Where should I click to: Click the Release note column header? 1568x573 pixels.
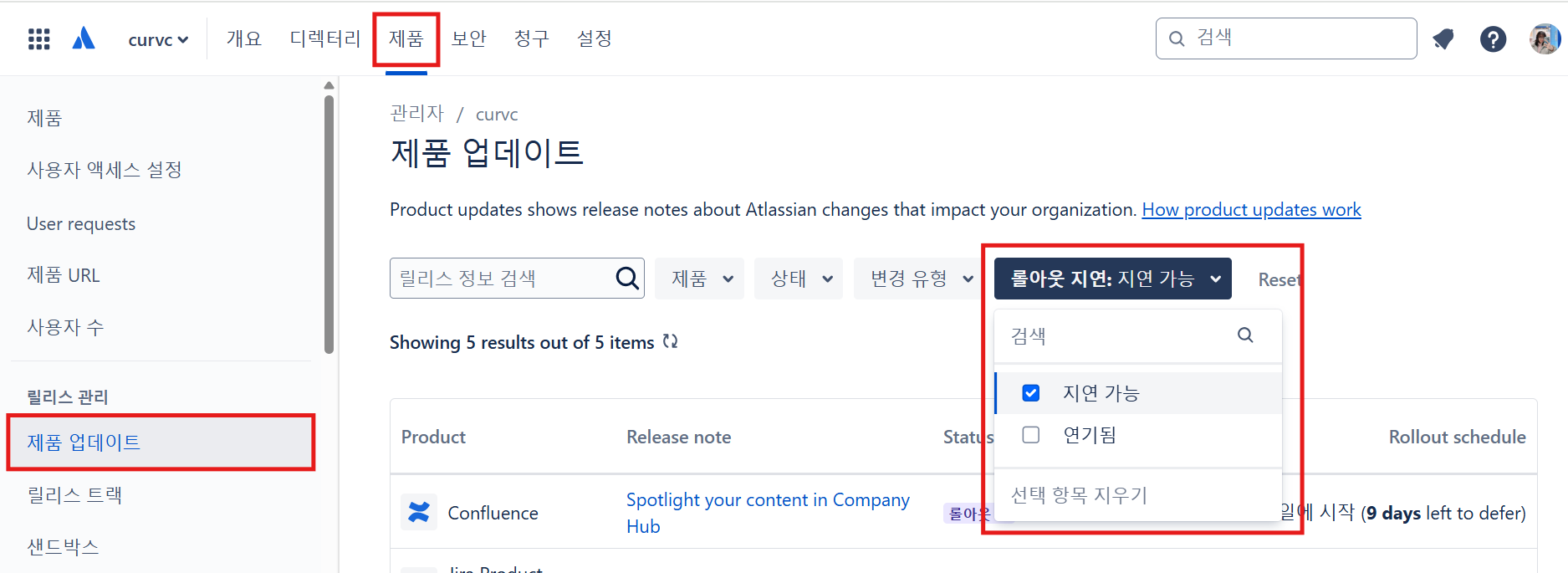click(x=678, y=437)
